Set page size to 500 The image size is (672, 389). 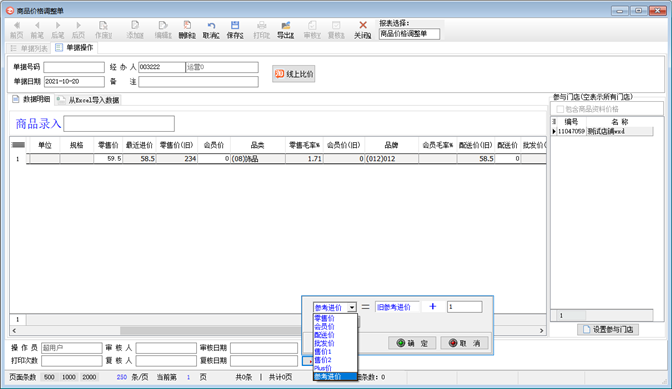point(49,377)
